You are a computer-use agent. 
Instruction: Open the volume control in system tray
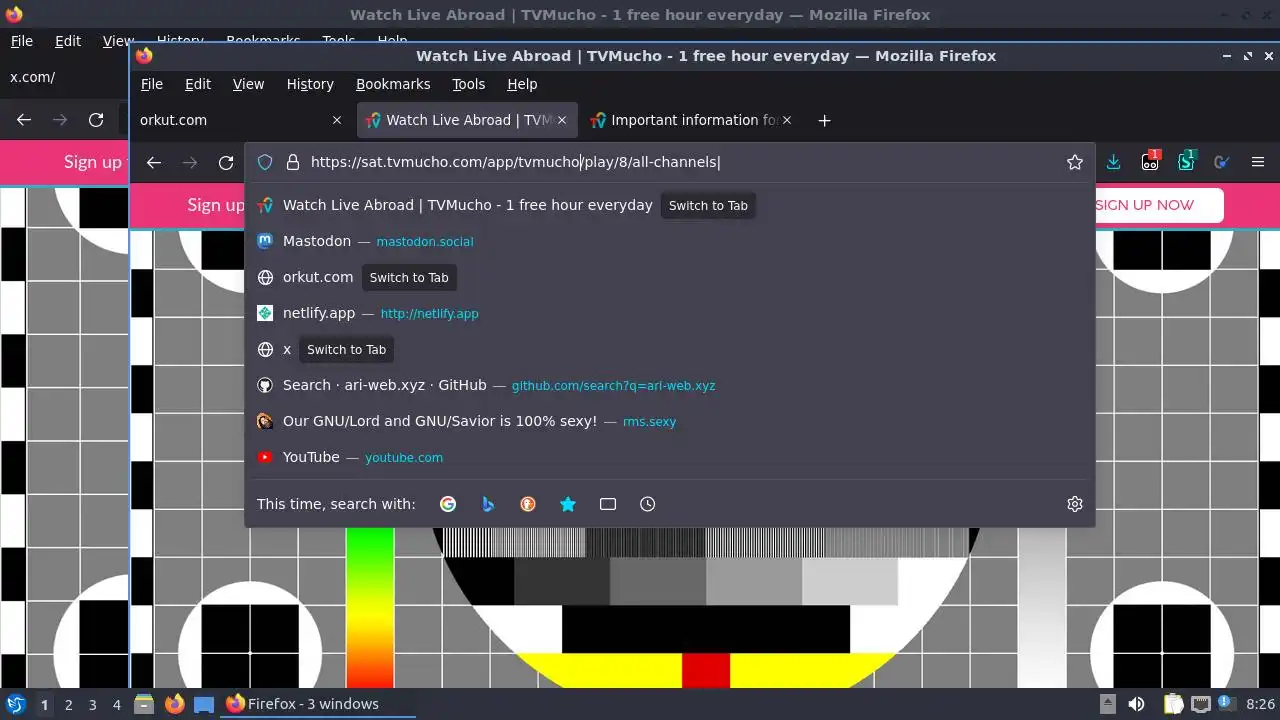point(1136,704)
